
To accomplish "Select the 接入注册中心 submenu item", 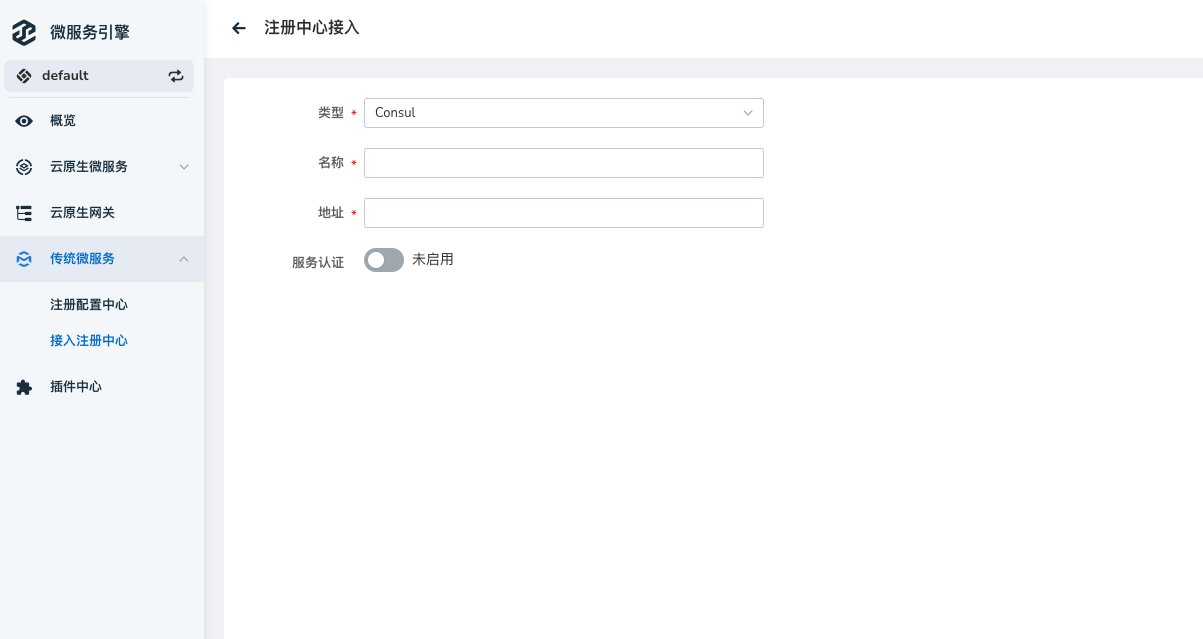I will coord(89,341).
